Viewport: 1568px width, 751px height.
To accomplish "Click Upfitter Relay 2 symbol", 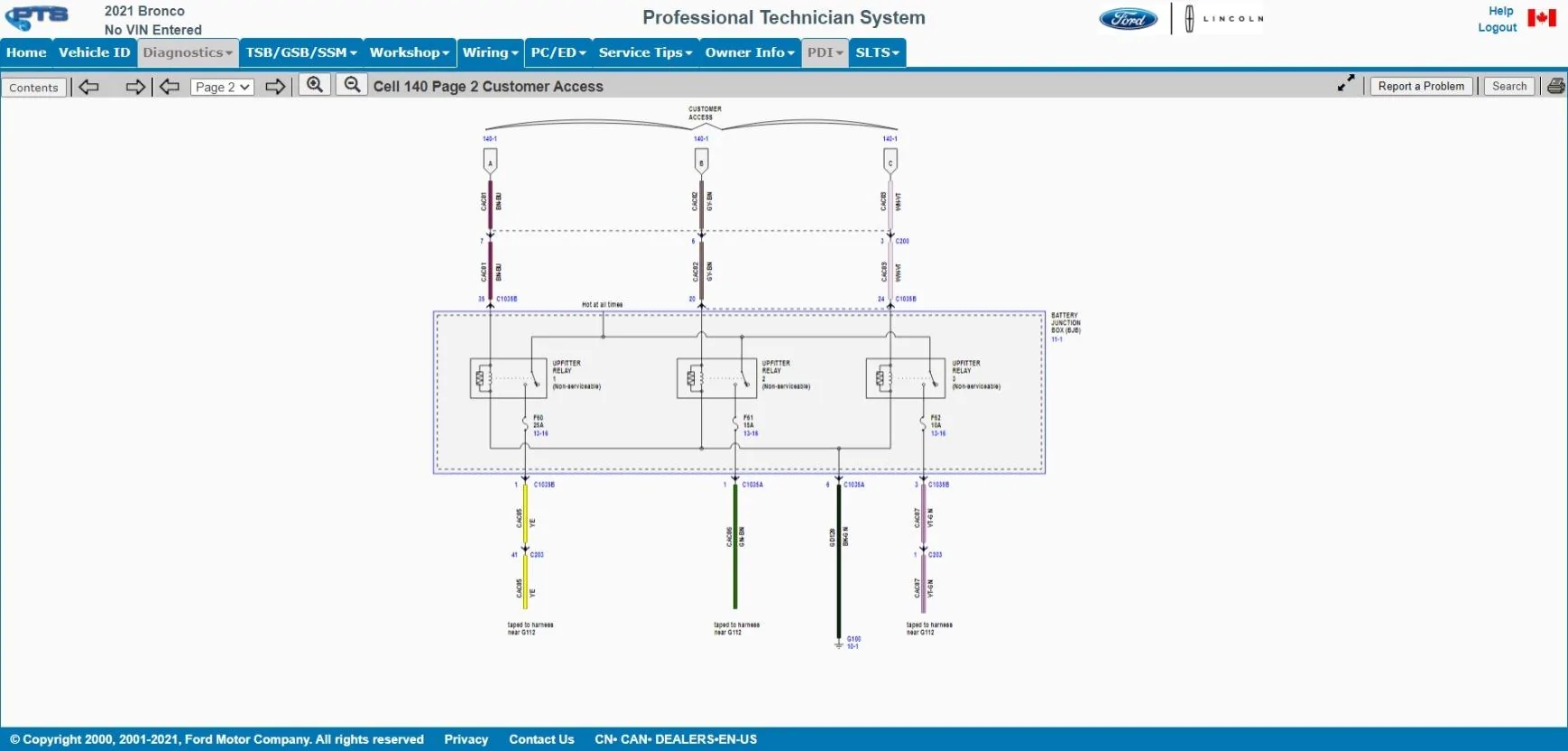I will (x=716, y=378).
